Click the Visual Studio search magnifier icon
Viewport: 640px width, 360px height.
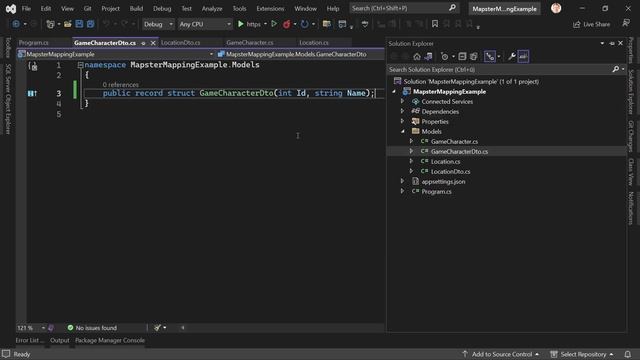point(452,8)
